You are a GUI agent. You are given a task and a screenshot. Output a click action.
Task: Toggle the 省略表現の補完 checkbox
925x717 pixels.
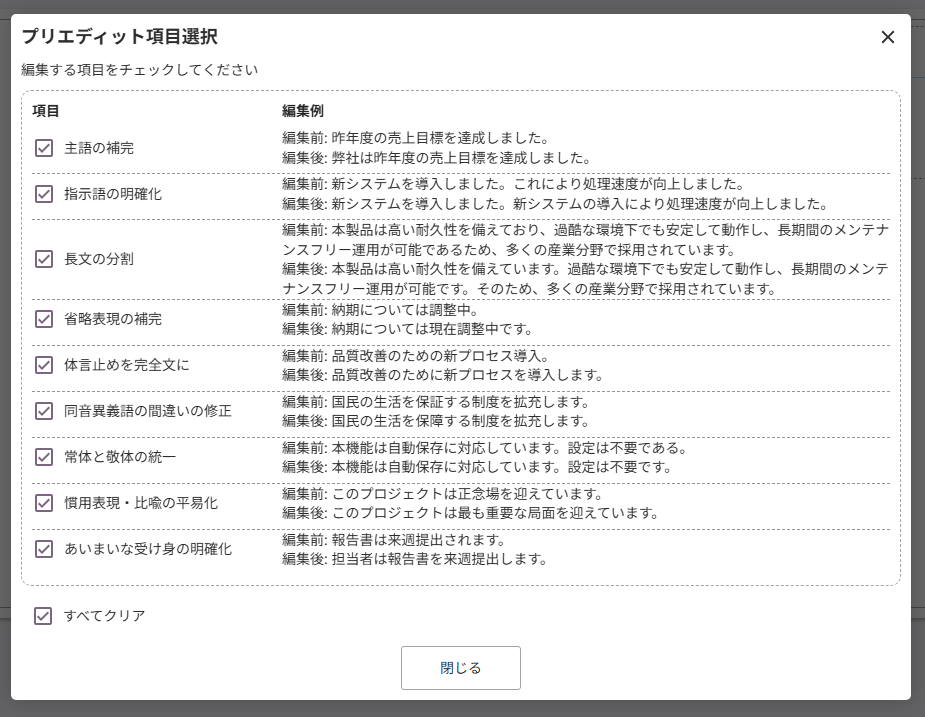pos(44,319)
